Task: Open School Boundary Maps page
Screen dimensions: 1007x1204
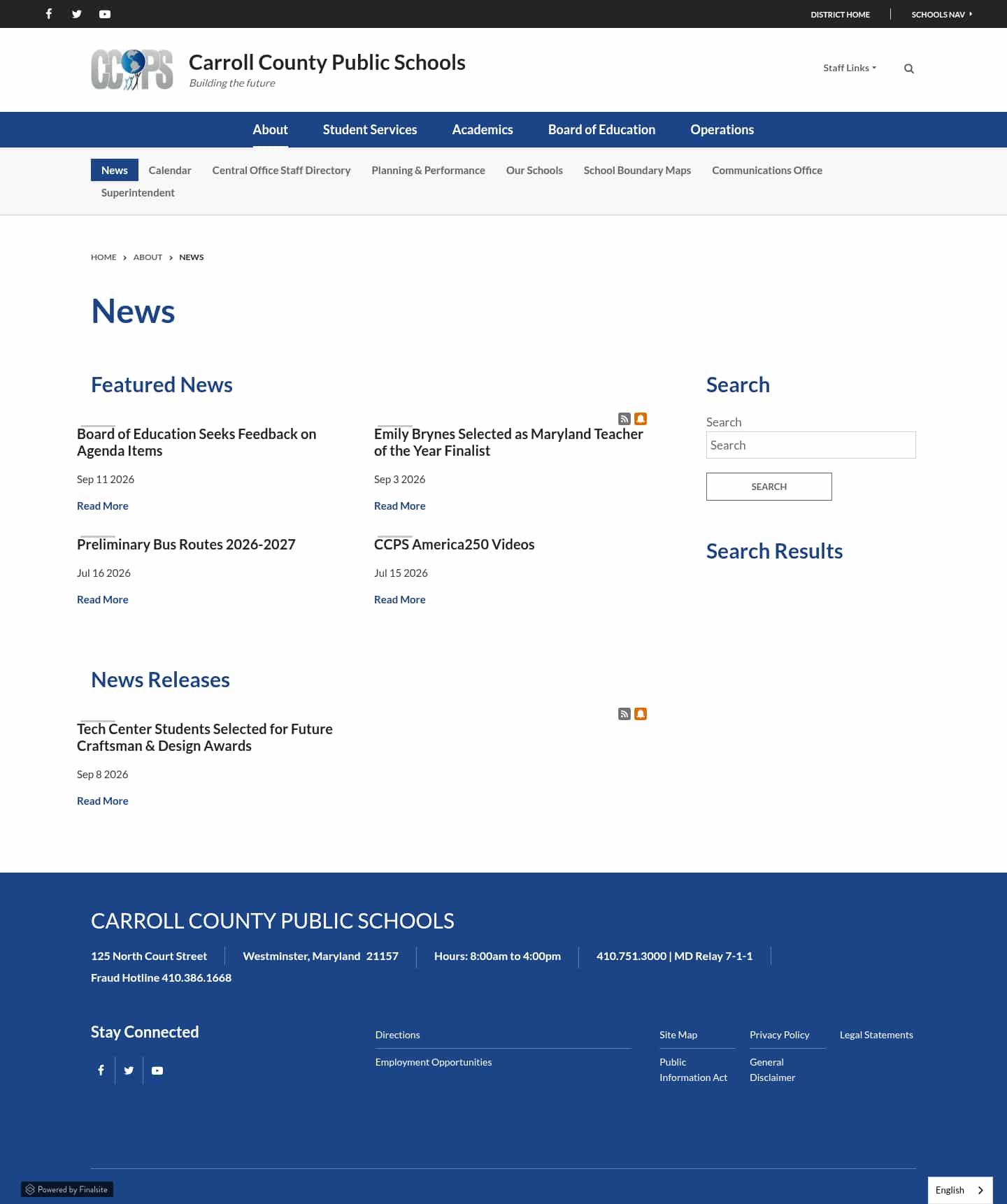Action: [637, 170]
